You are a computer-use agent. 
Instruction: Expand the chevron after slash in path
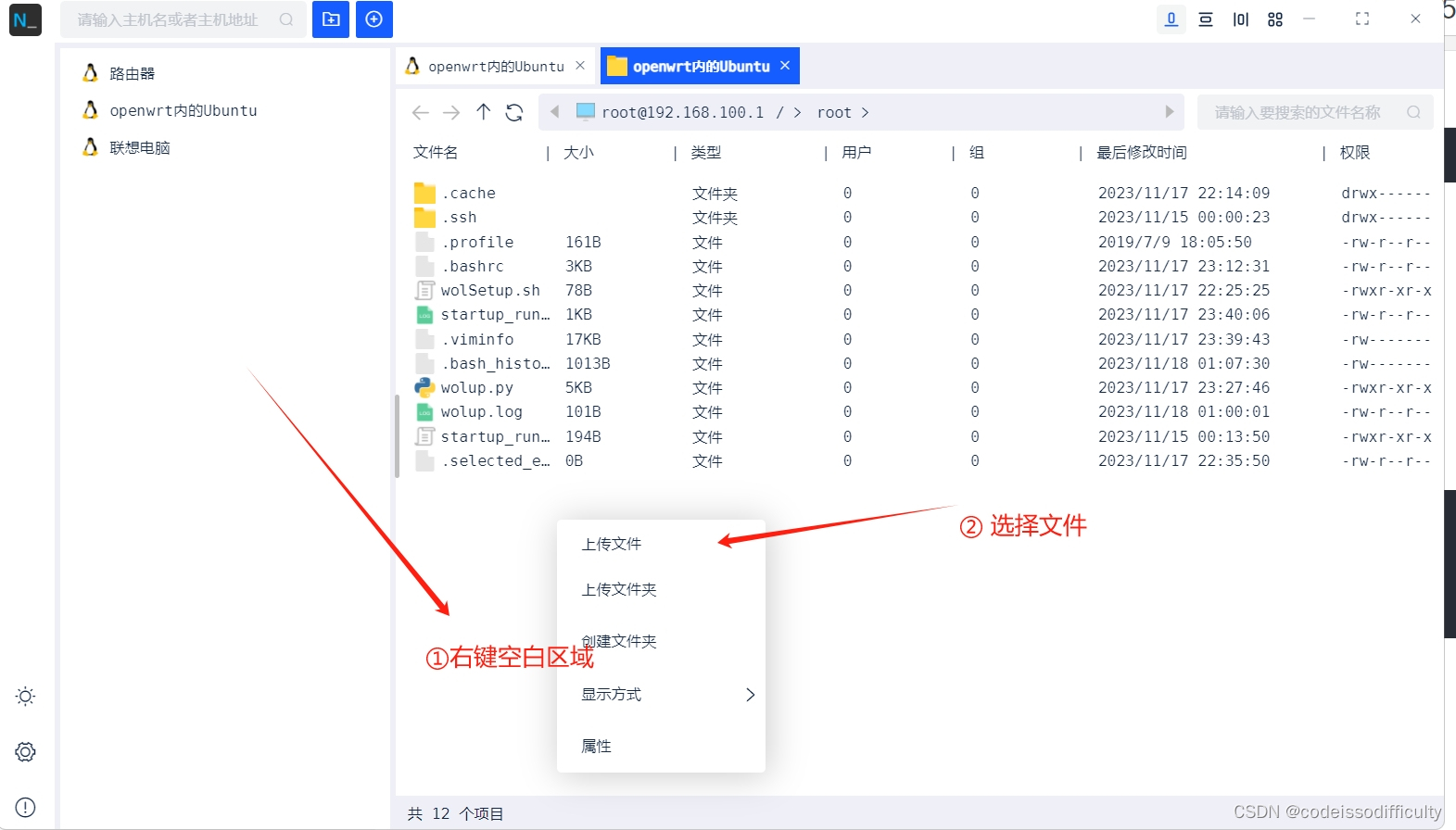point(797,112)
